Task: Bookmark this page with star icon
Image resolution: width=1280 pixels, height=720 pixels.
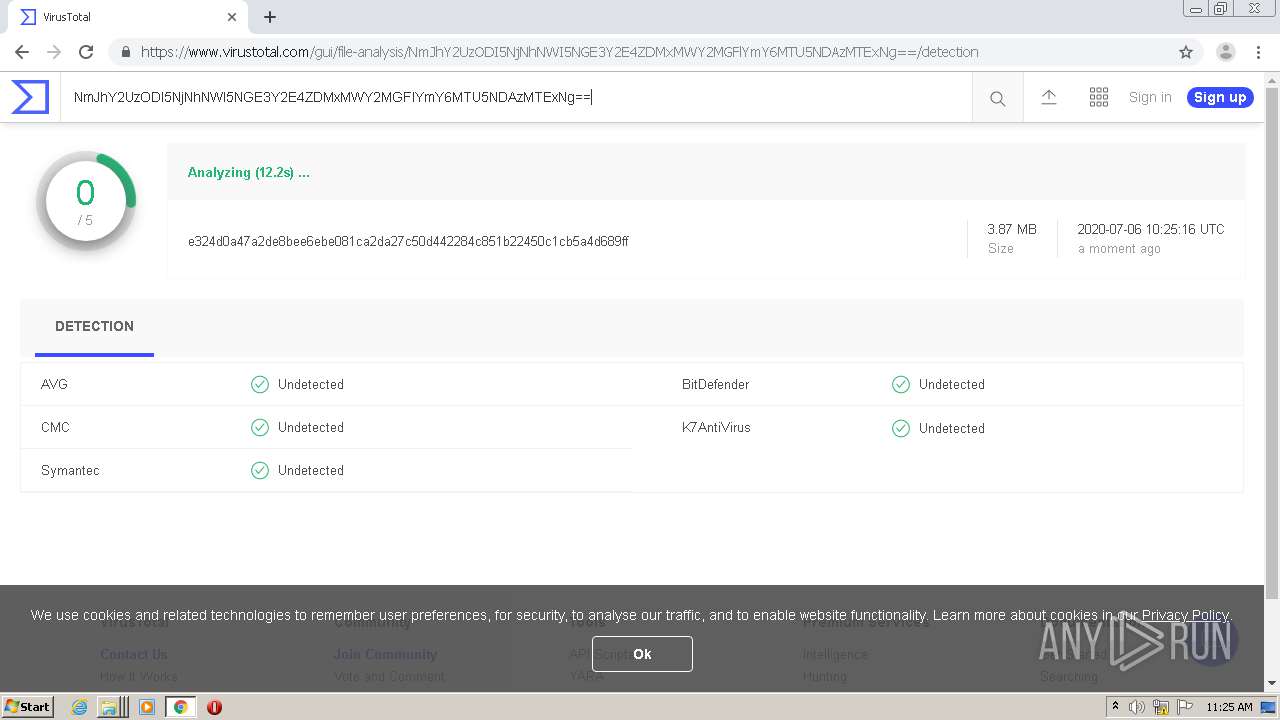Action: [x=1186, y=52]
